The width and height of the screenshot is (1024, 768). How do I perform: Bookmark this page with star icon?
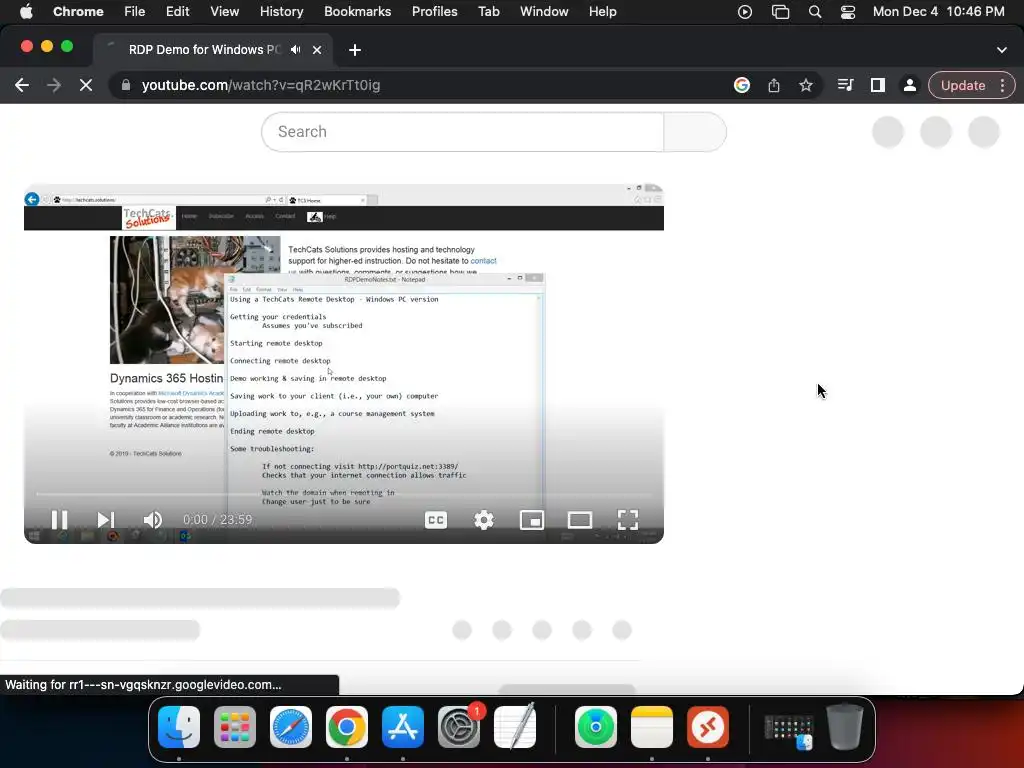pyautogui.click(x=806, y=86)
